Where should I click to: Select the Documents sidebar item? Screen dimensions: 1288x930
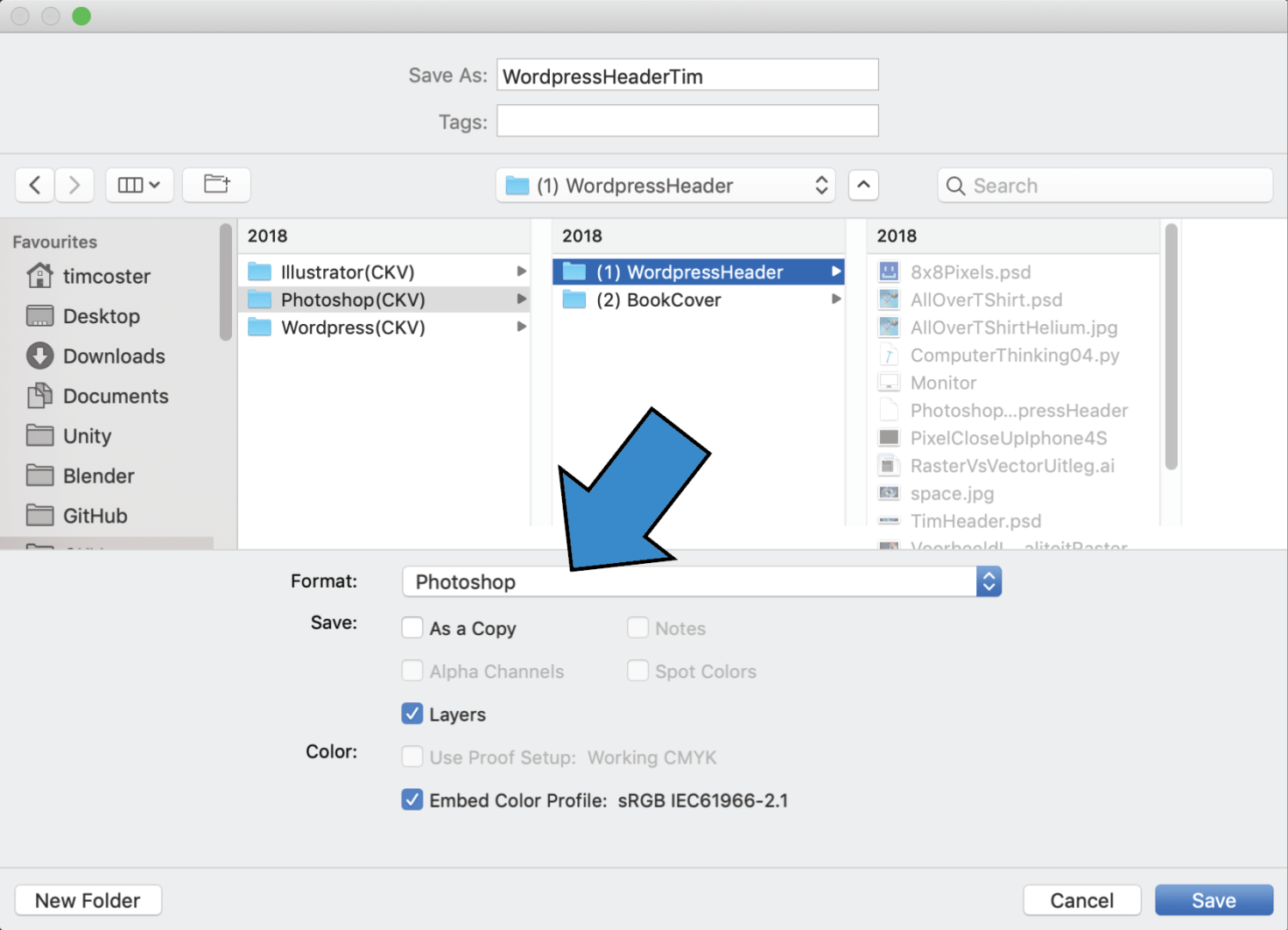pyautogui.click(x=115, y=397)
